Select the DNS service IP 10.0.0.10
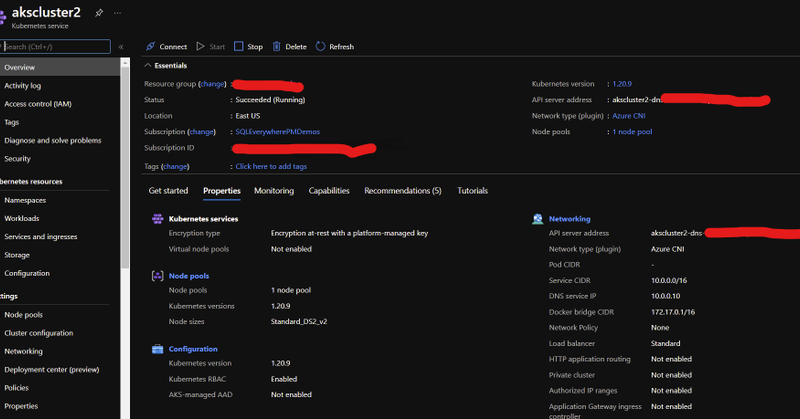800x419 pixels. 665,296
